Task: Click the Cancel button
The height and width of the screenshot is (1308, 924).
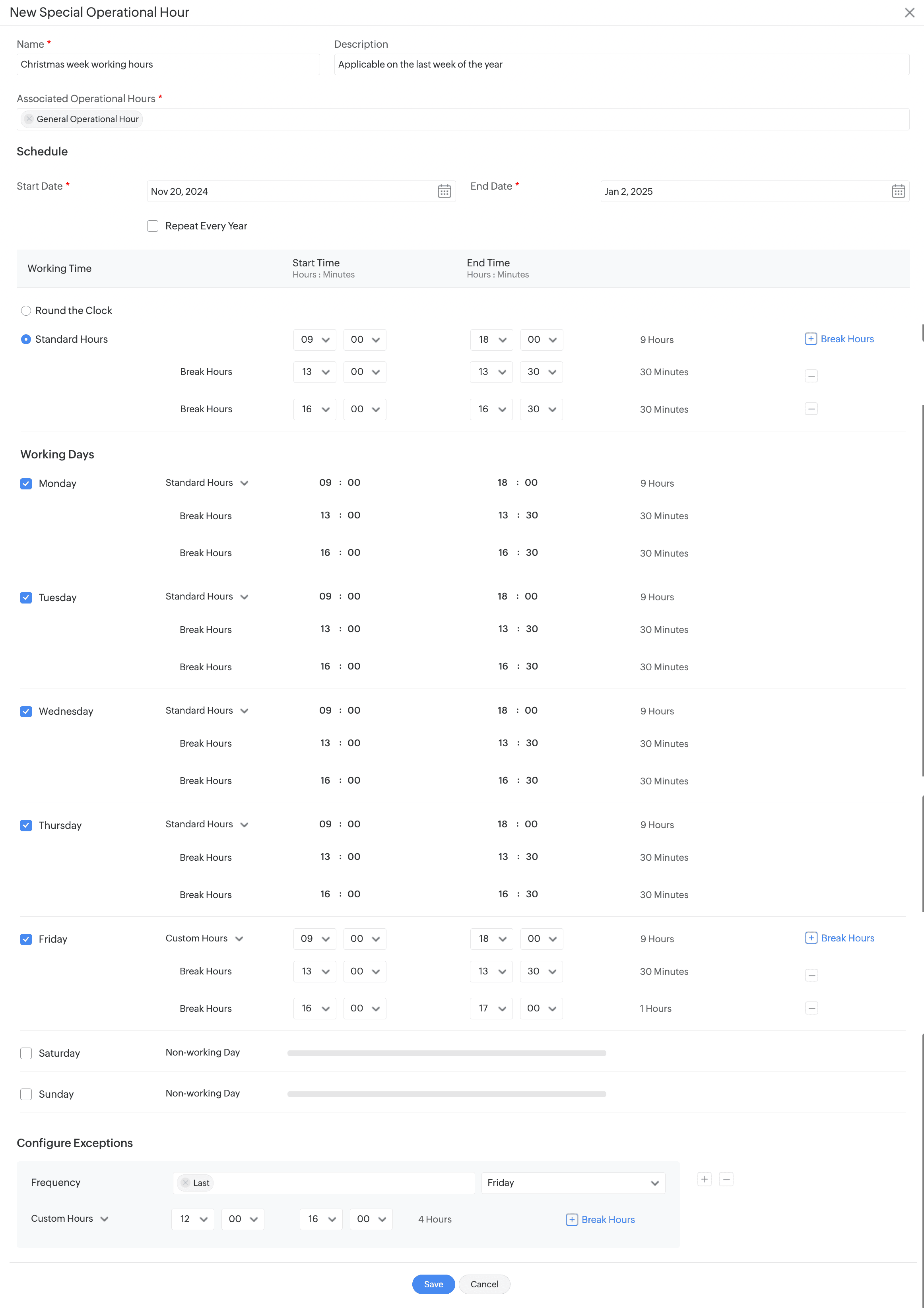Action: 484,1284
